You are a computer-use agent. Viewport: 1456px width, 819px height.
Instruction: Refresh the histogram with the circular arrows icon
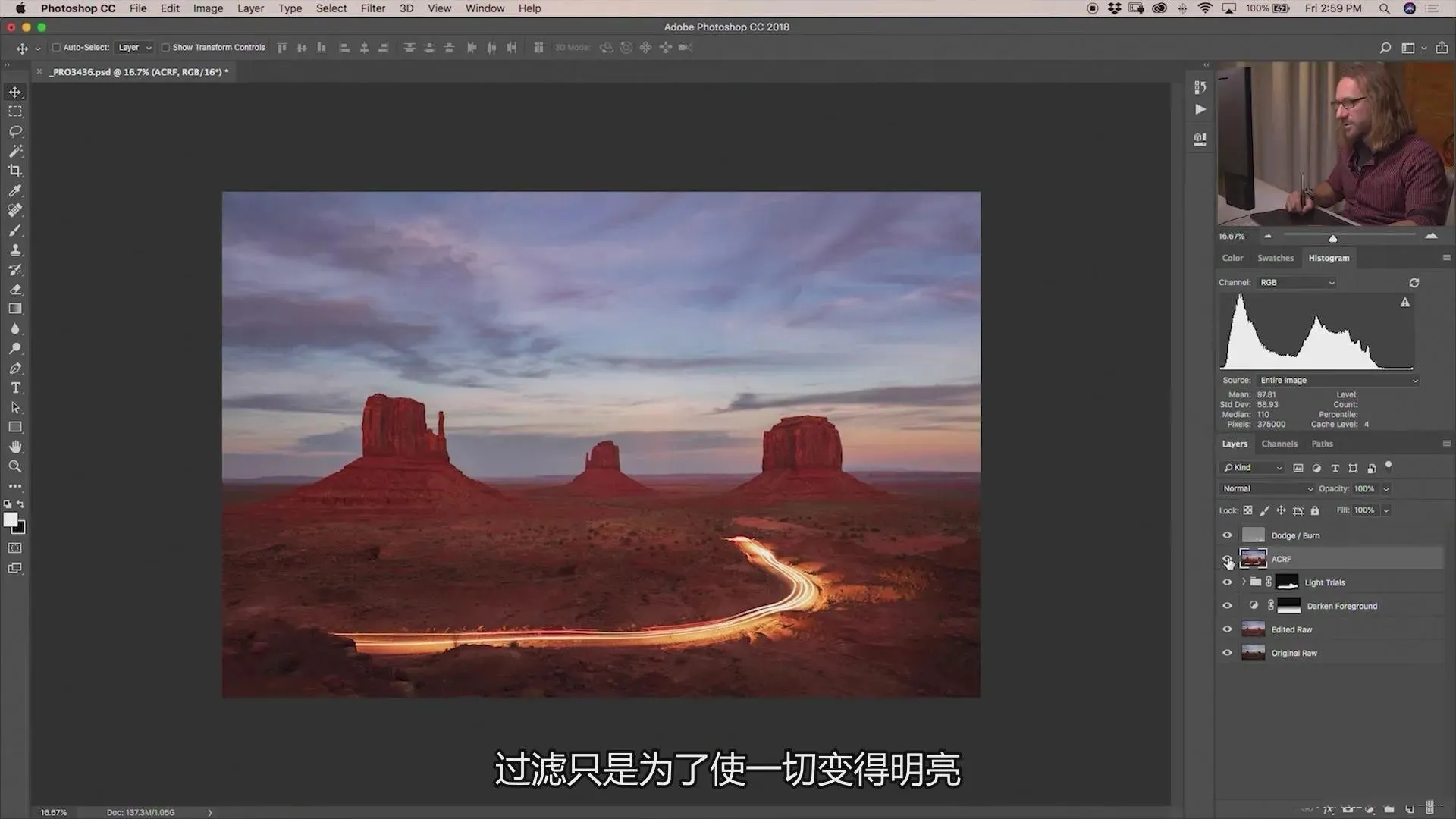pos(1414,283)
